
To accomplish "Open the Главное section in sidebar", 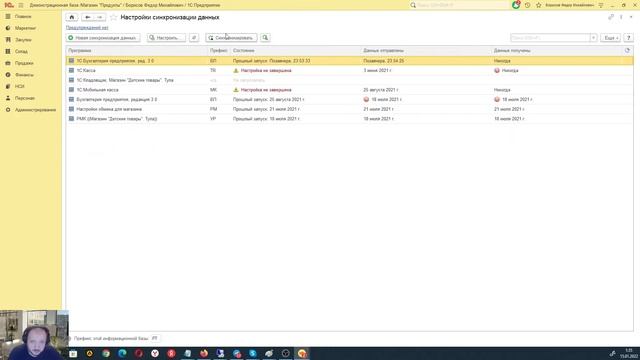I will click(23, 16).
